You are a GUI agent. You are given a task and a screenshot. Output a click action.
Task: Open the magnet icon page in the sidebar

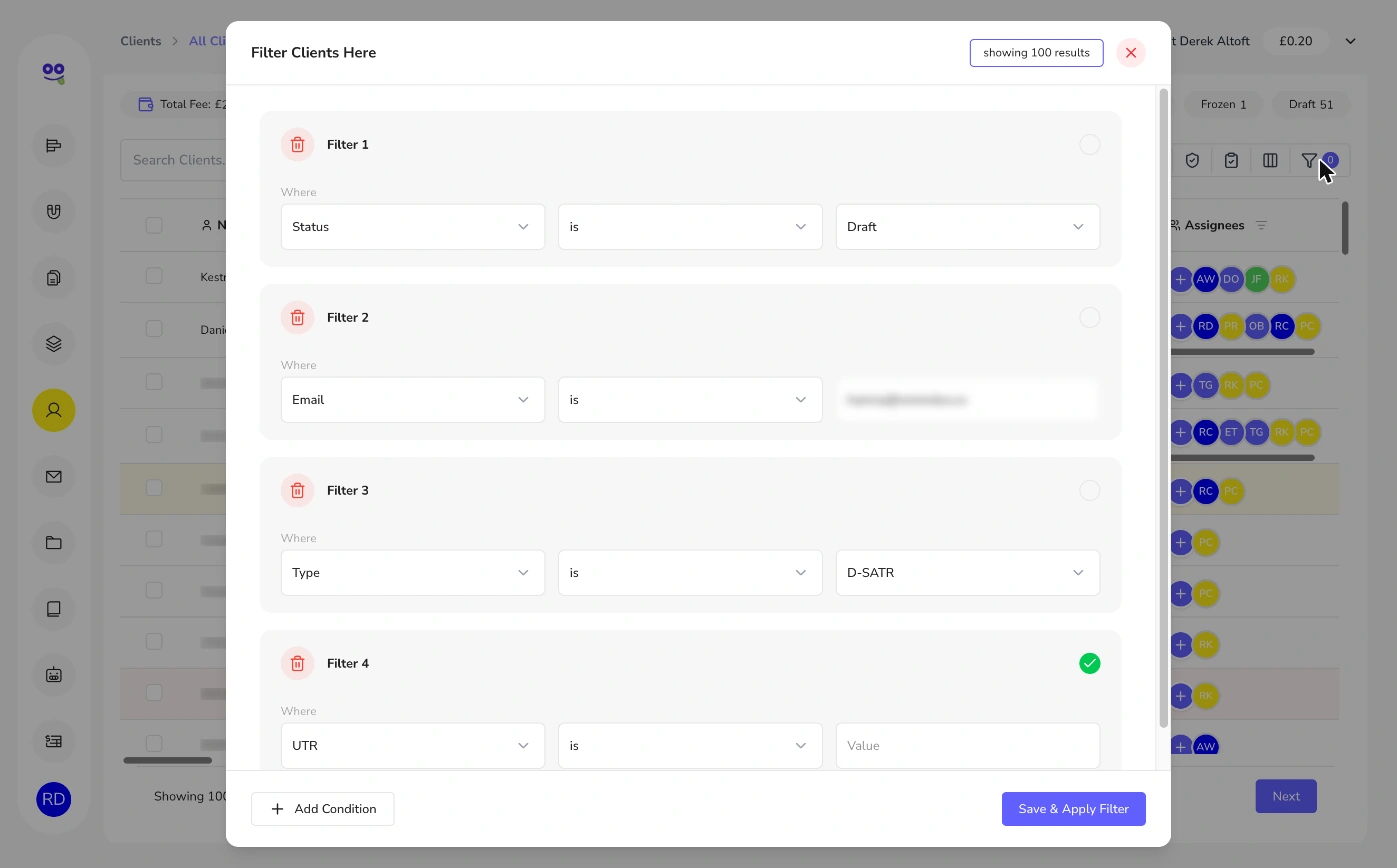pos(54,211)
